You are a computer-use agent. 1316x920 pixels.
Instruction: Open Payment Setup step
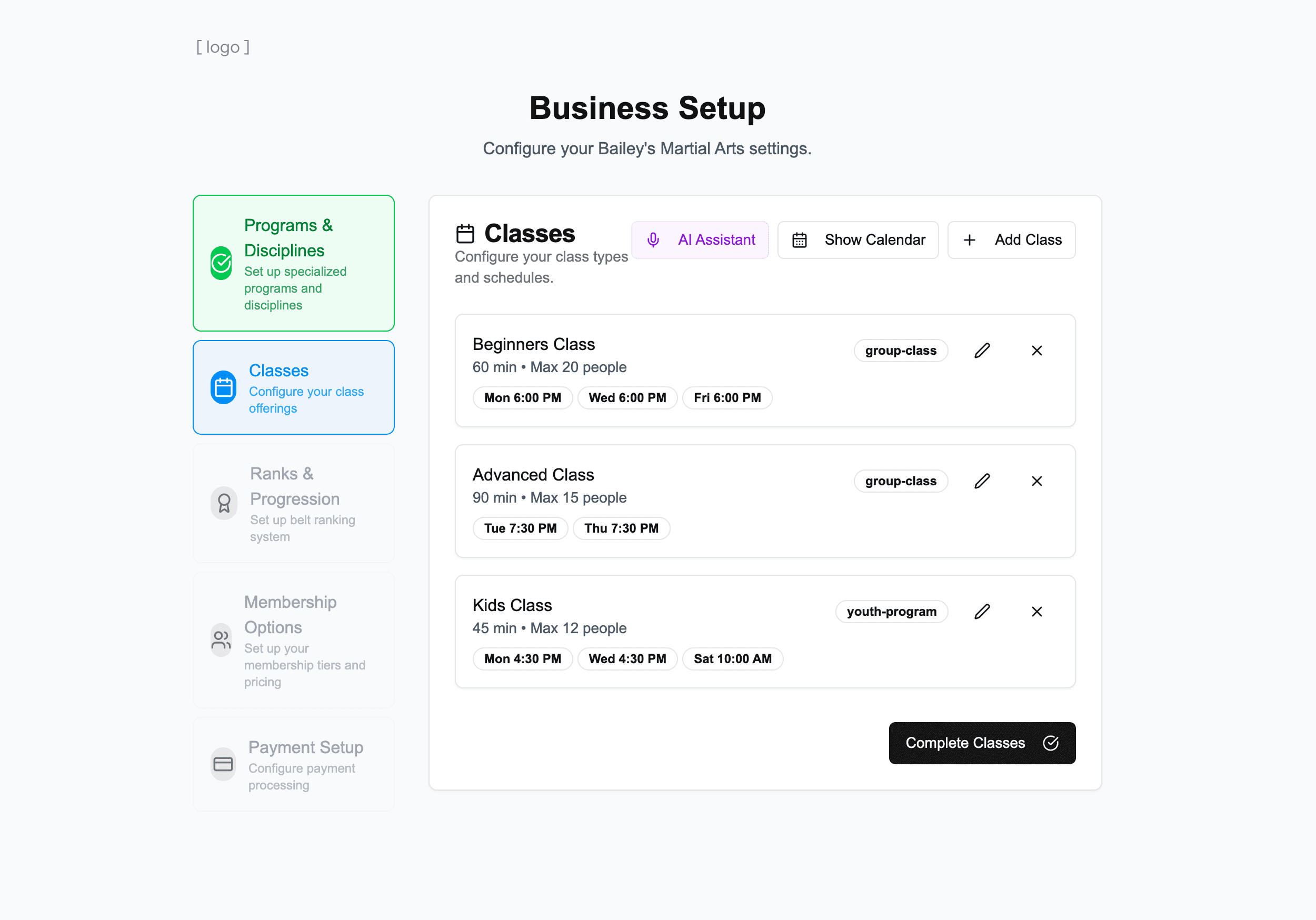pyautogui.click(x=293, y=764)
